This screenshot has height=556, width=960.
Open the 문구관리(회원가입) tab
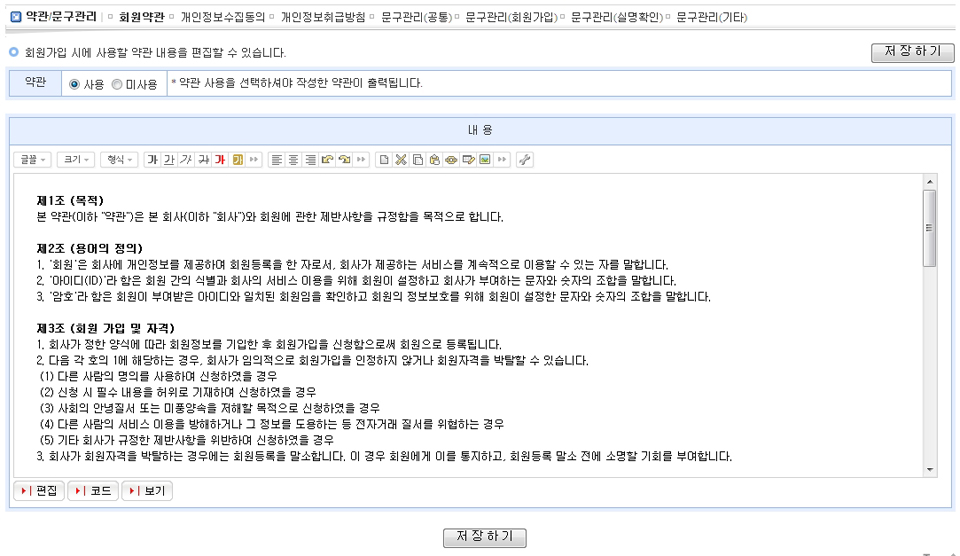[x=511, y=17]
